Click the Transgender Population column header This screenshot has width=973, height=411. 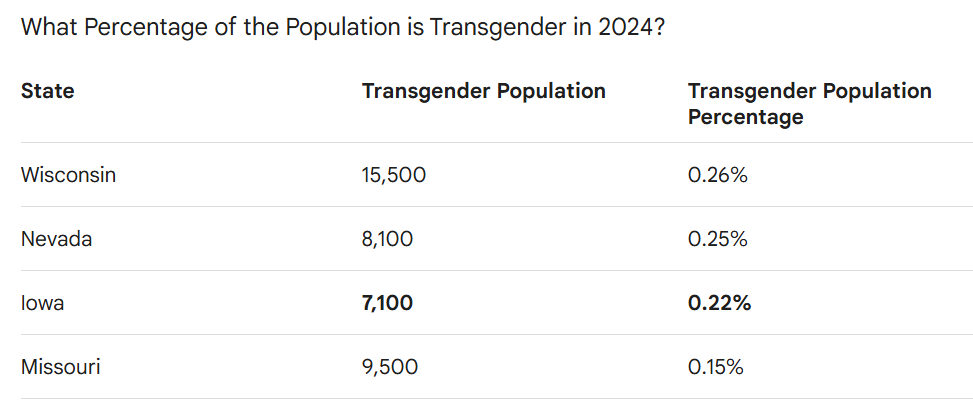pos(483,91)
